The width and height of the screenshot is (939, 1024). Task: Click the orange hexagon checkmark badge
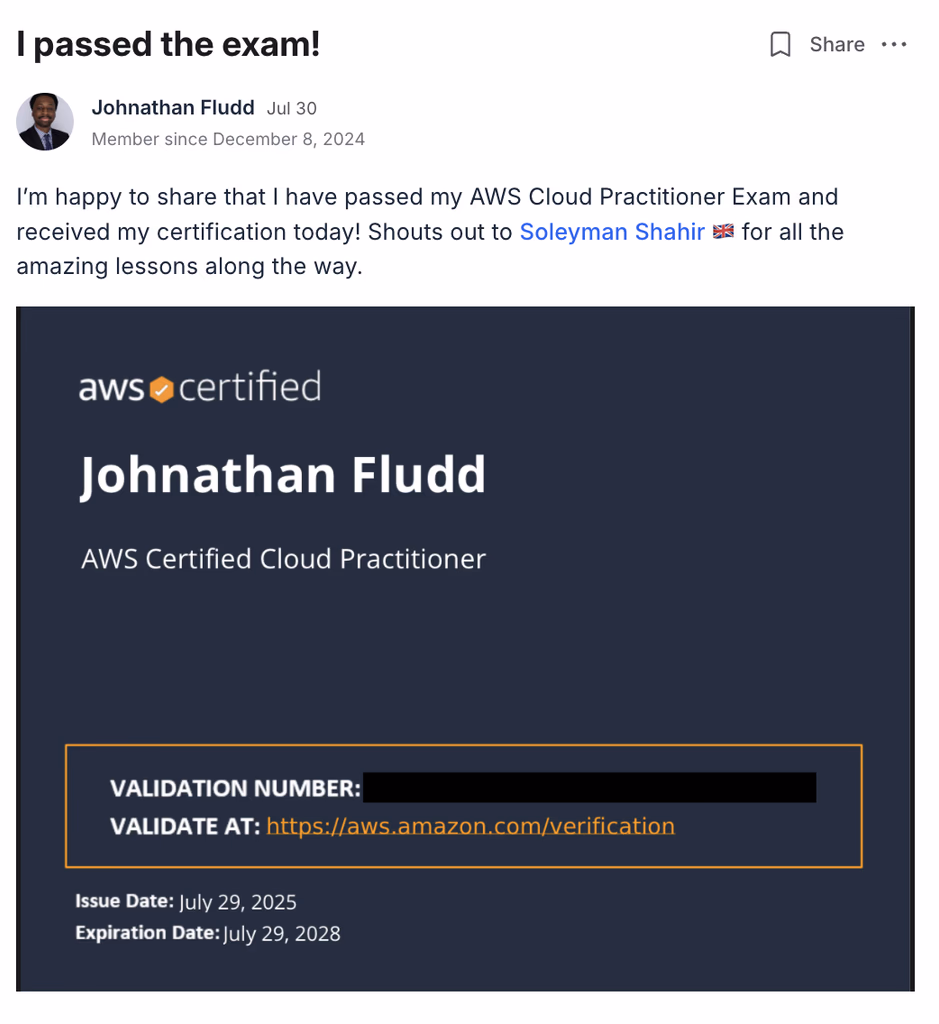pos(162,389)
